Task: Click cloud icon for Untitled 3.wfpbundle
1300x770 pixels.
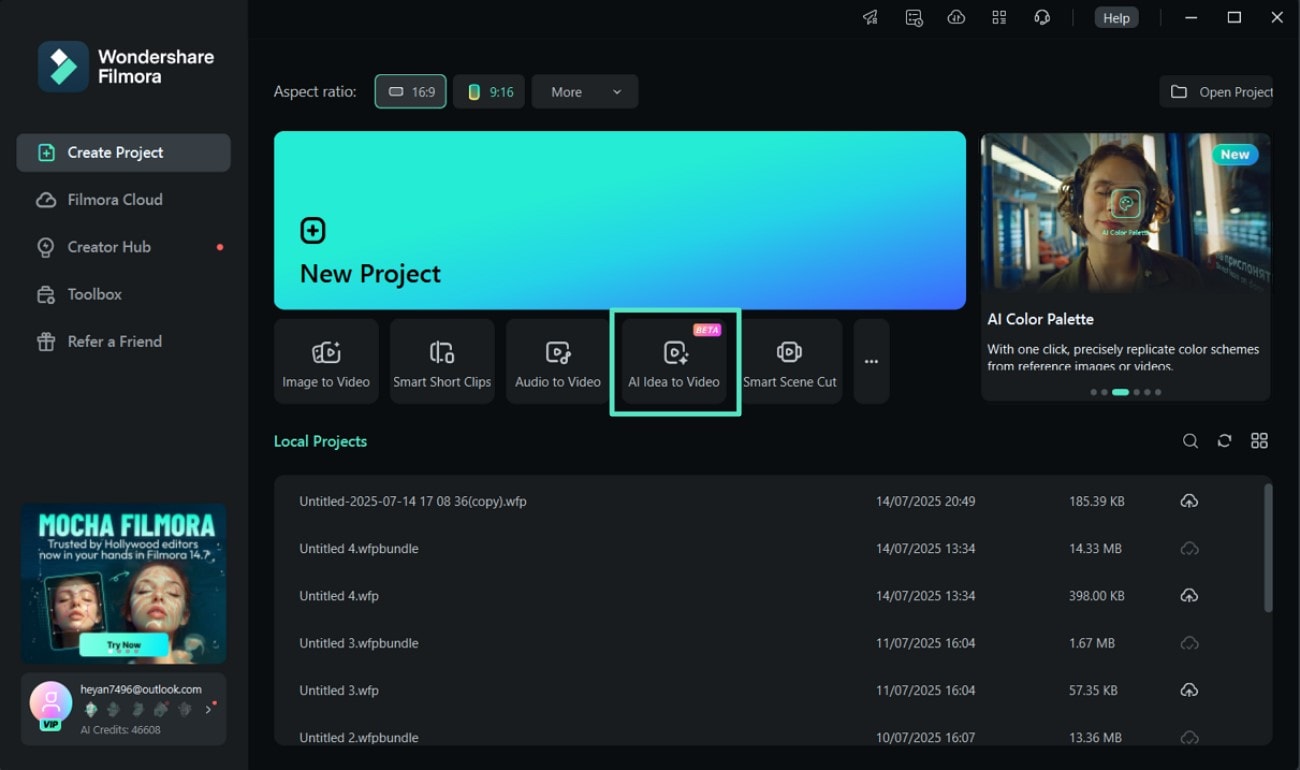Action: pyautogui.click(x=1189, y=643)
